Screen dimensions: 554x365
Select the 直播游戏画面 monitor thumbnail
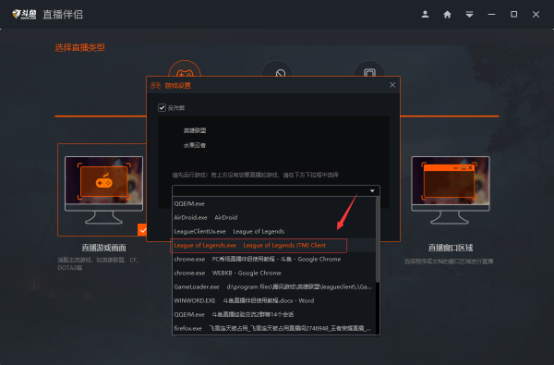click(x=104, y=190)
